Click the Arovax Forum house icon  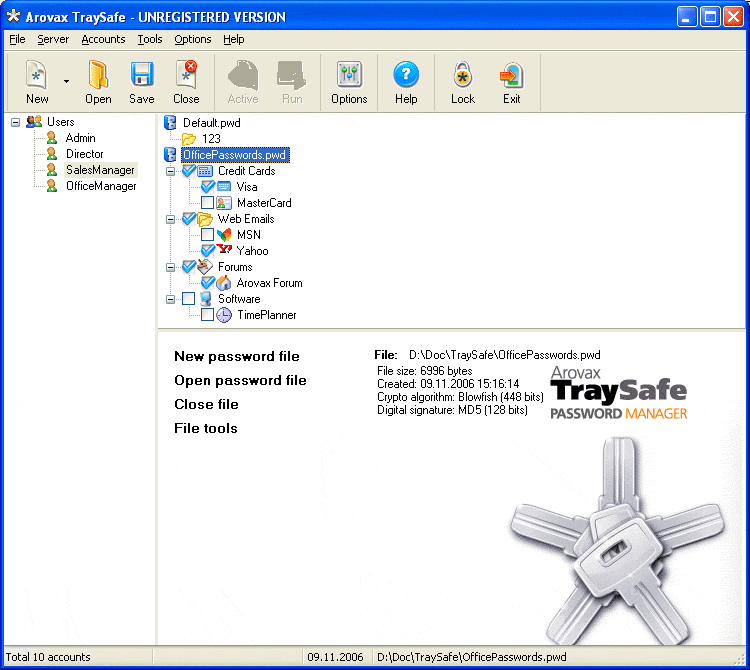pyautogui.click(x=224, y=283)
